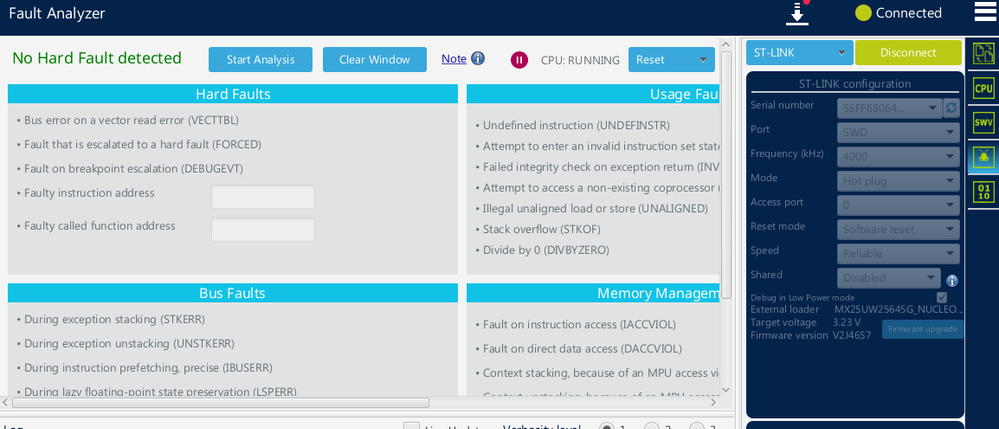Image resolution: width=999 pixels, height=429 pixels.
Task: Open the Note link
Action: [454, 59]
